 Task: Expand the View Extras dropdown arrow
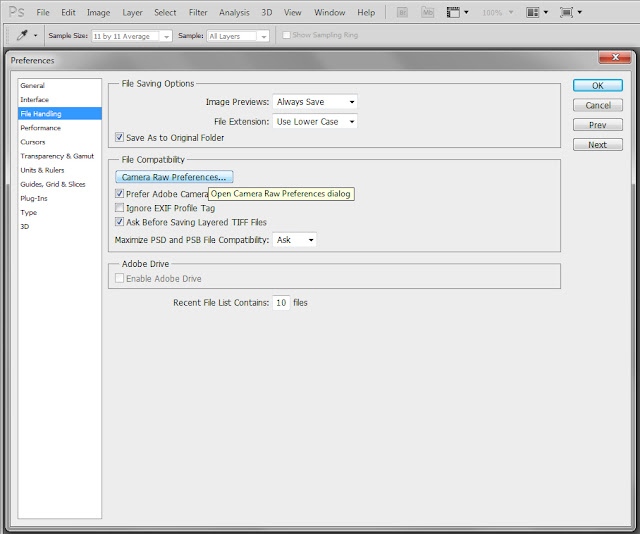pyautogui.click(x=466, y=13)
